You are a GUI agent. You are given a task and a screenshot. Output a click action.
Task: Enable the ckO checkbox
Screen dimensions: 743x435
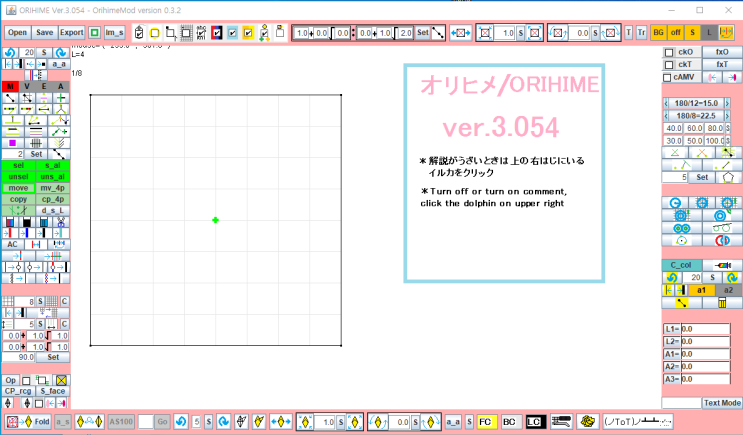point(669,52)
